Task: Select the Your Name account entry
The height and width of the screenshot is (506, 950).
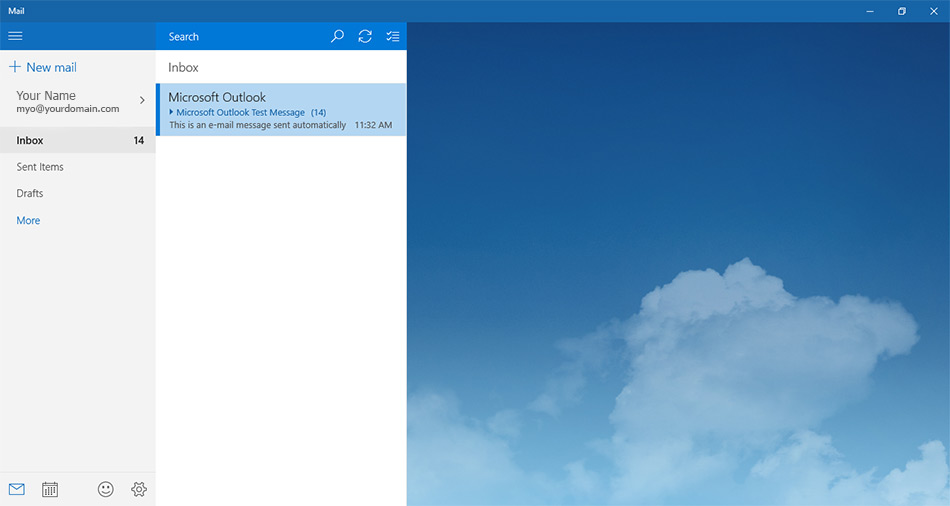Action: tap(78, 101)
